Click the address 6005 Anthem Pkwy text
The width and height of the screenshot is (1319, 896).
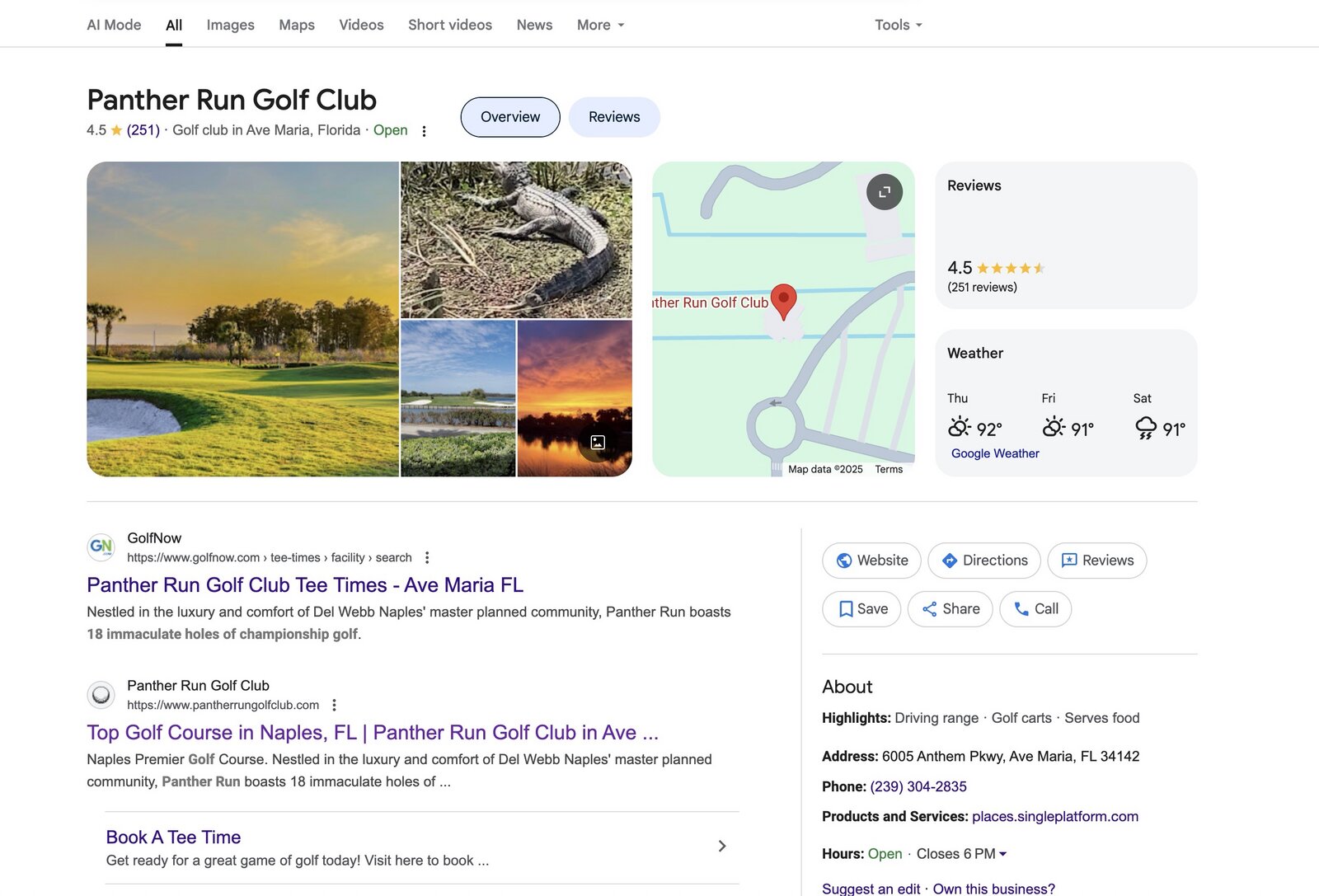pos(1011,757)
